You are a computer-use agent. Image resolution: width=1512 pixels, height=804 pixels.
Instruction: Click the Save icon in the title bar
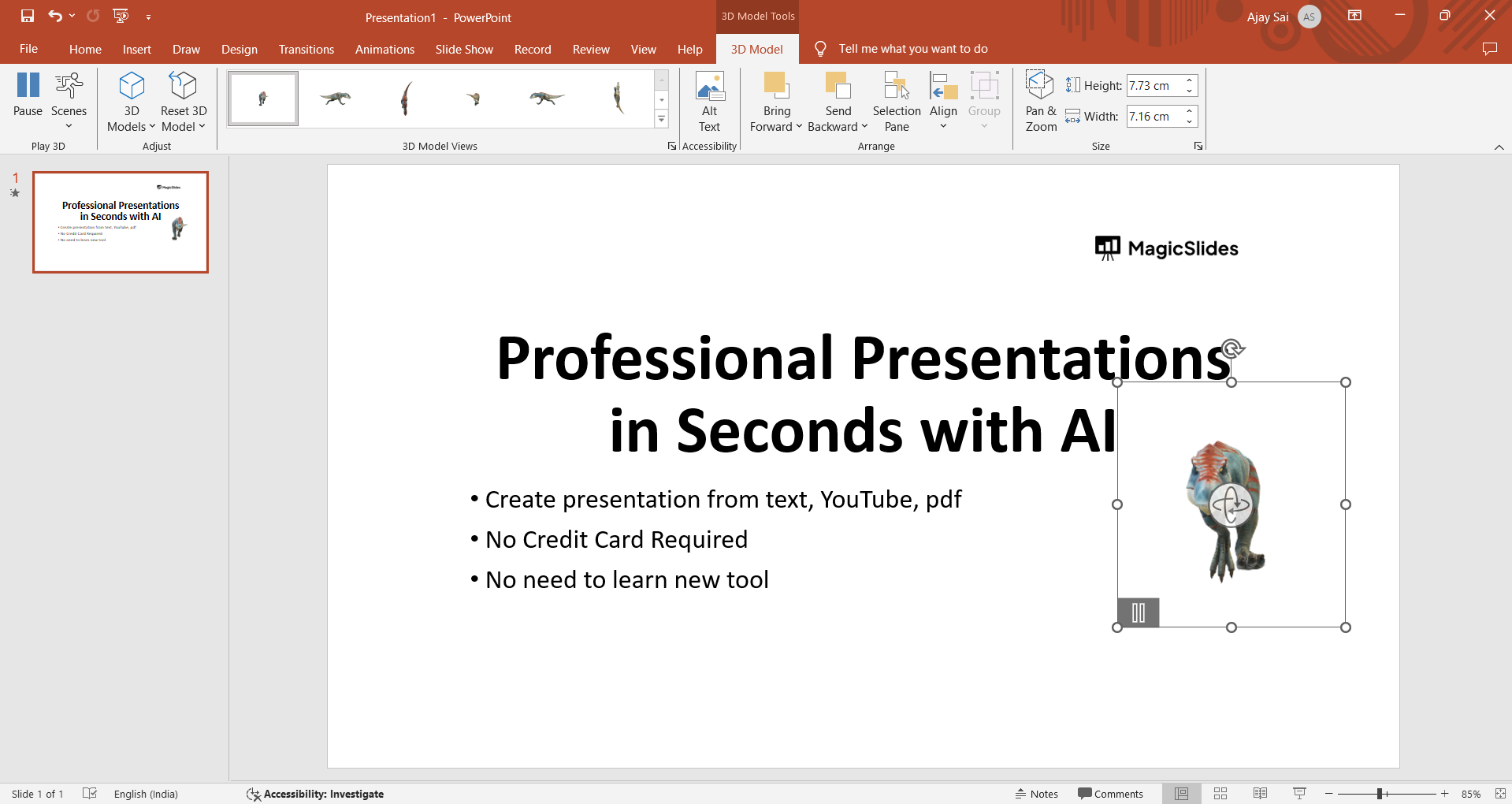(x=28, y=16)
